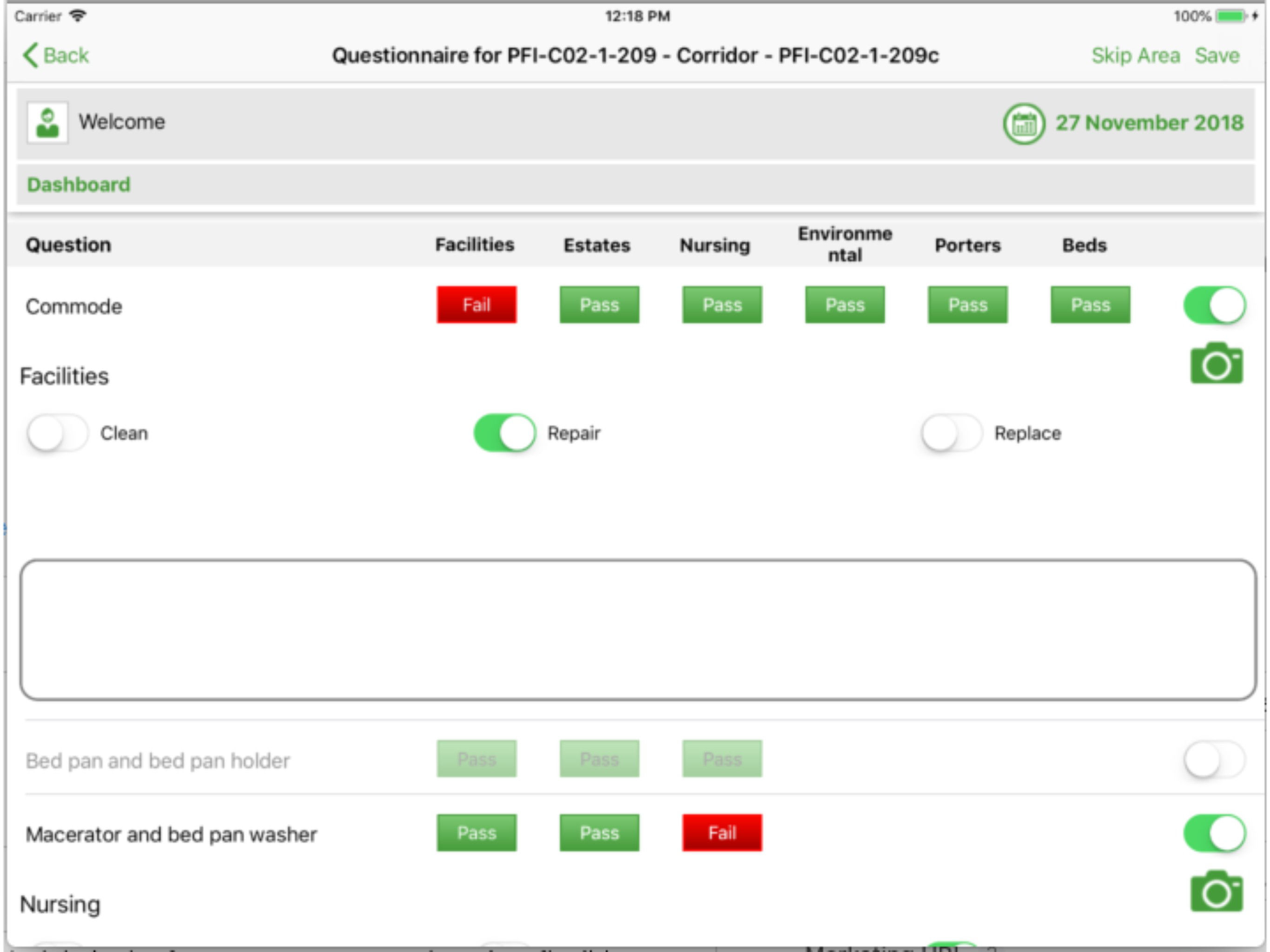The image size is (1270, 952).
Task: Disable the Repair toggle
Action: click(x=505, y=433)
